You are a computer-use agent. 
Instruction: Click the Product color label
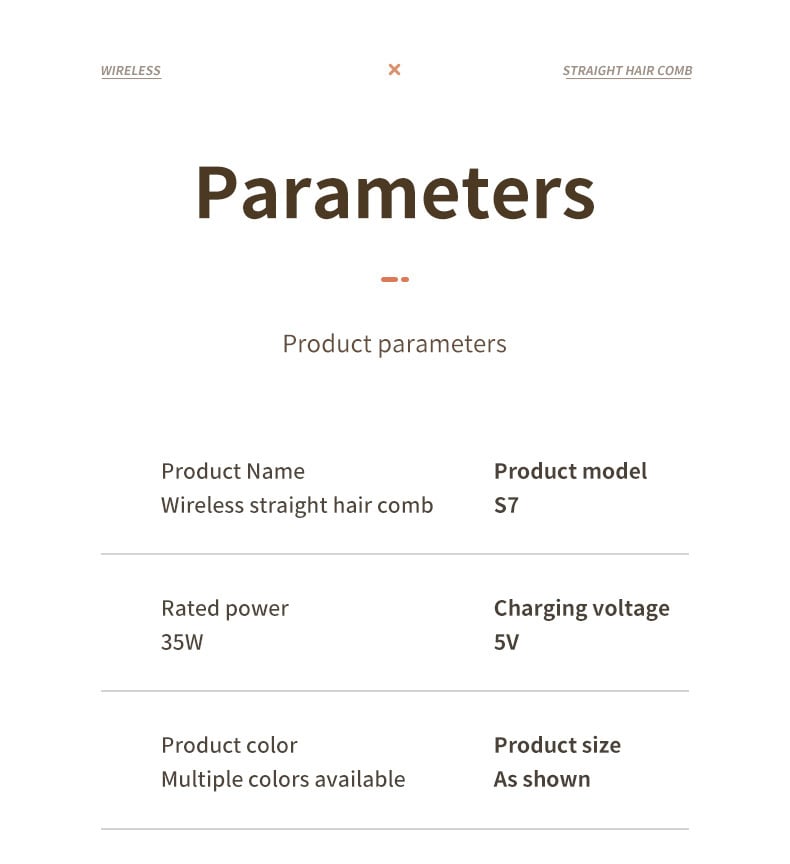229,745
